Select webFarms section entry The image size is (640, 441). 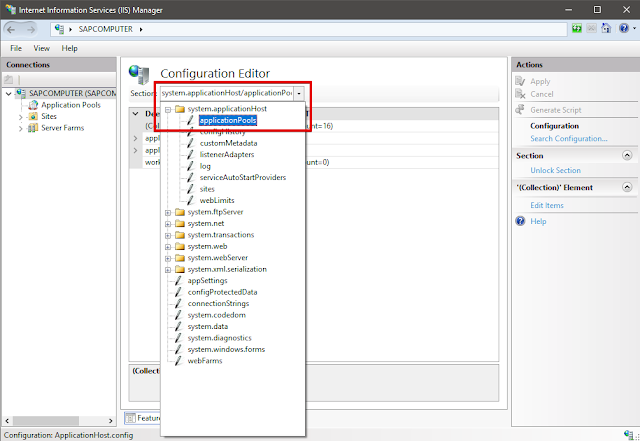[205, 361]
